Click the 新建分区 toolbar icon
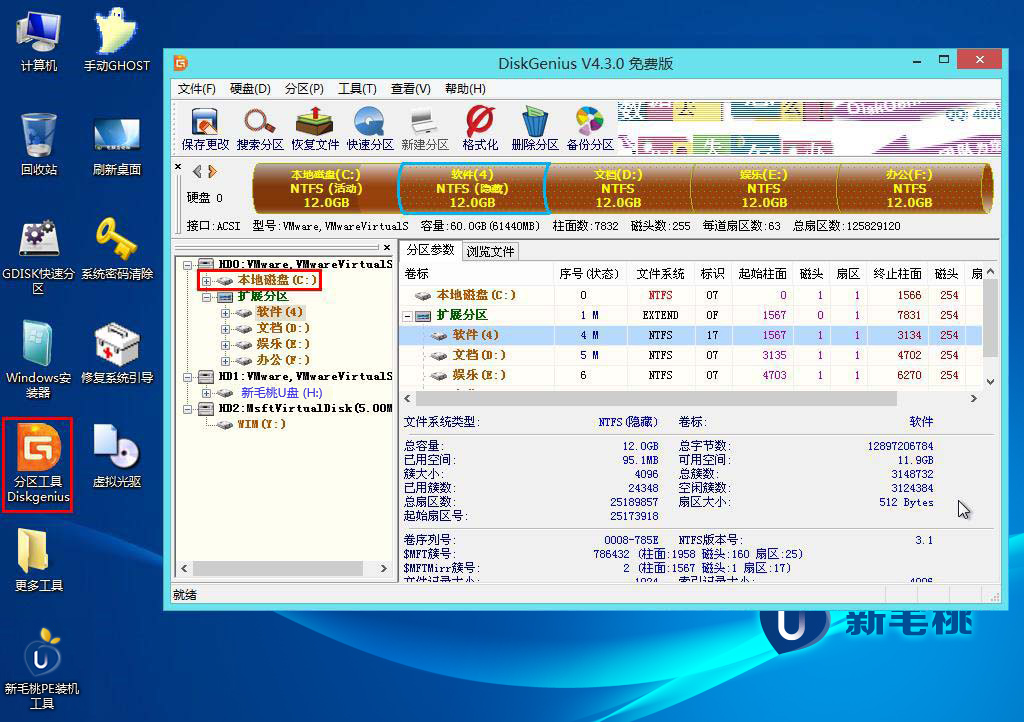This screenshot has width=1024, height=722. [424, 129]
